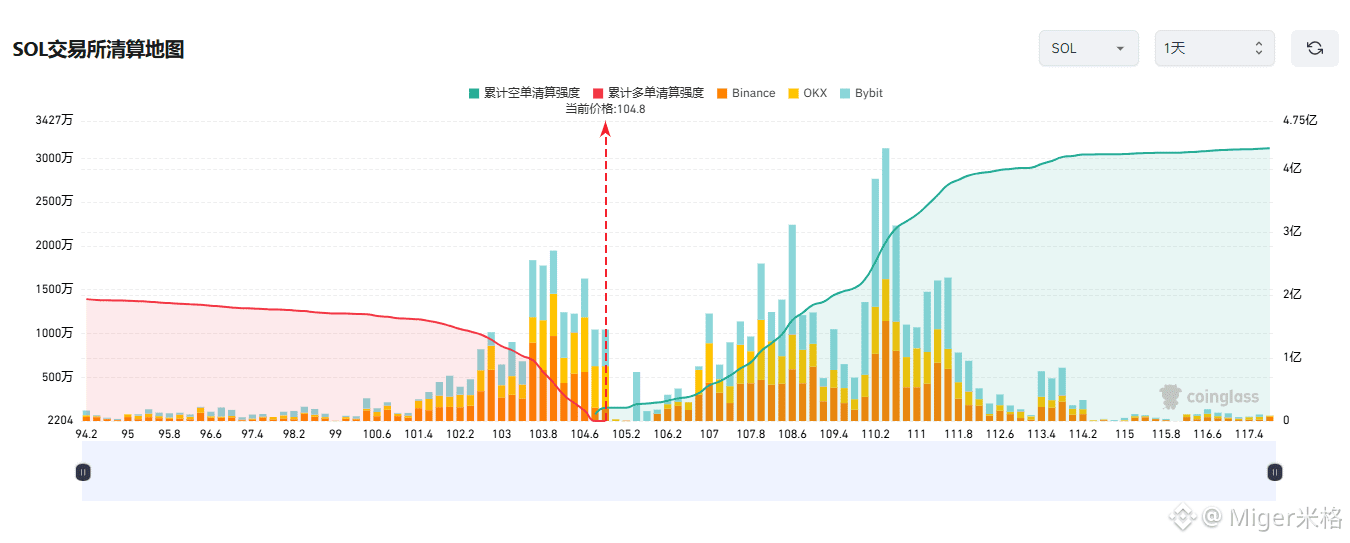The width and height of the screenshot is (1350, 543).
Task: Click the red 累计多单清算强度 legend swatch
Action: coord(598,93)
